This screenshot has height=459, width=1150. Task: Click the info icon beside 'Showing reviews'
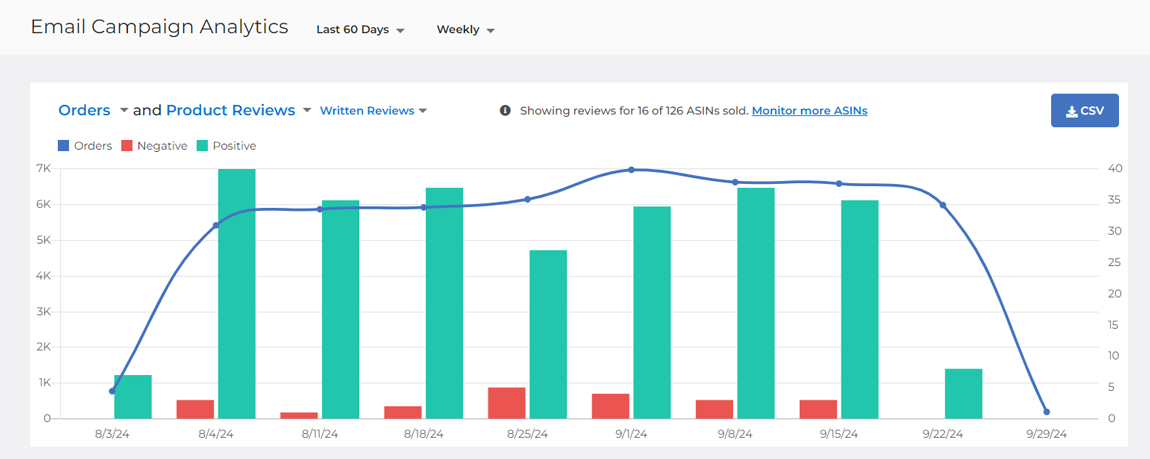506,111
